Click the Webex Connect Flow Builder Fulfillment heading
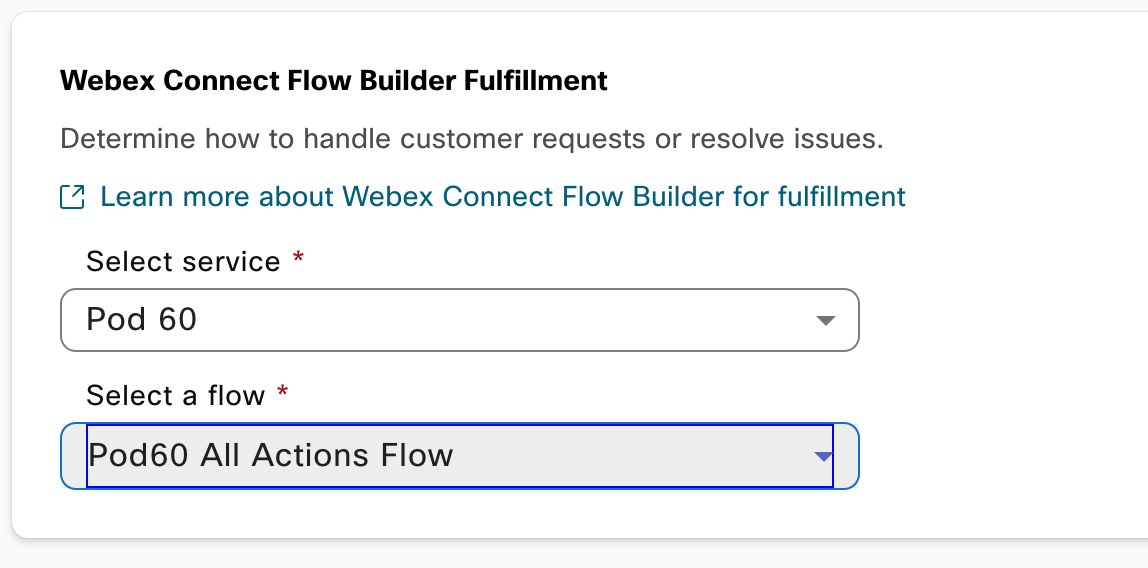Image resolution: width=1148 pixels, height=568 pixels. pos(334,81)
